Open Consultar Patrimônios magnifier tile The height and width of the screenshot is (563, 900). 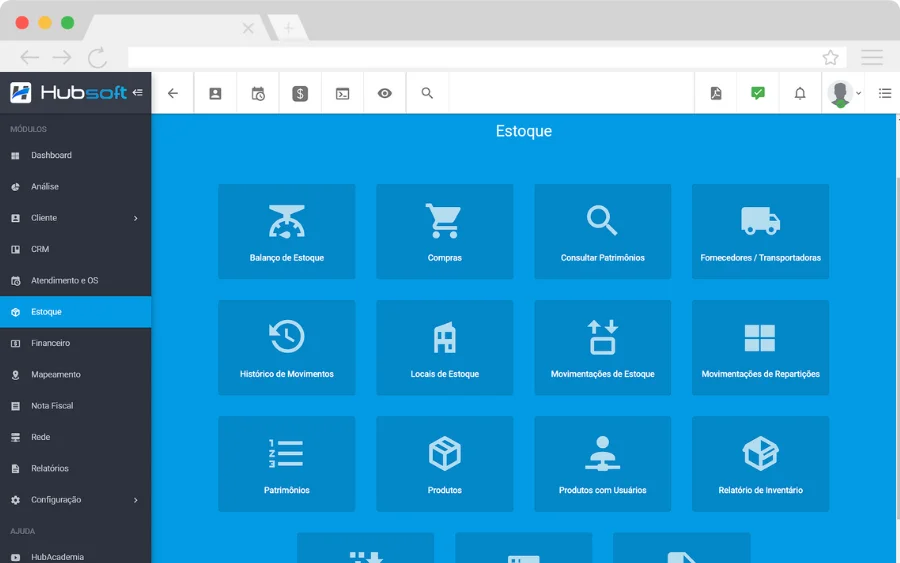[602, 232]
